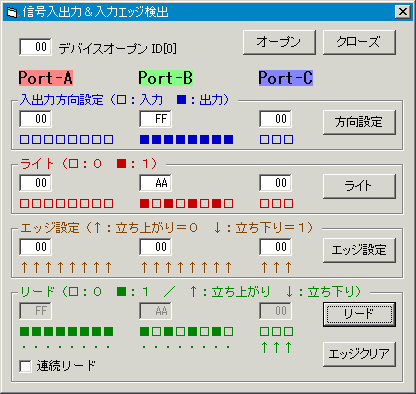
Task: Click Port-A read field showing FF
Action: click(x=35, y=311)
